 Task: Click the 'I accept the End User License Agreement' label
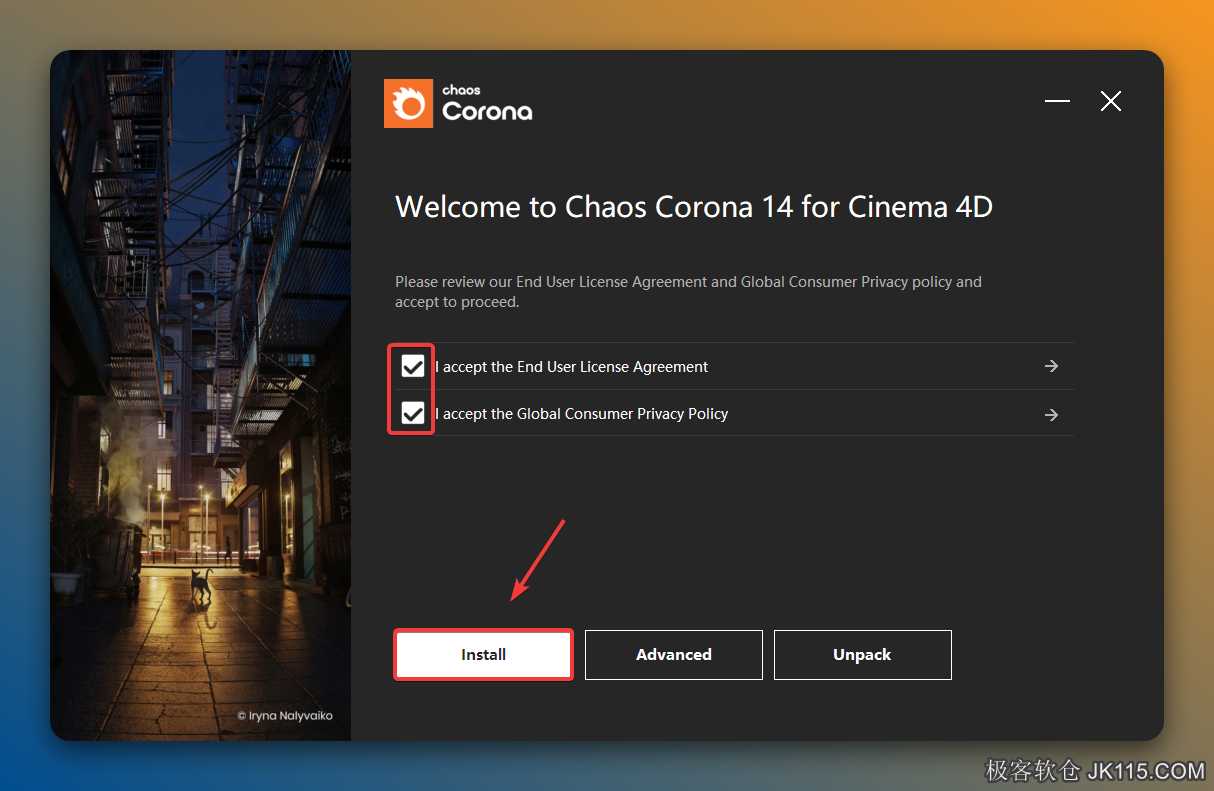[572, 367]
